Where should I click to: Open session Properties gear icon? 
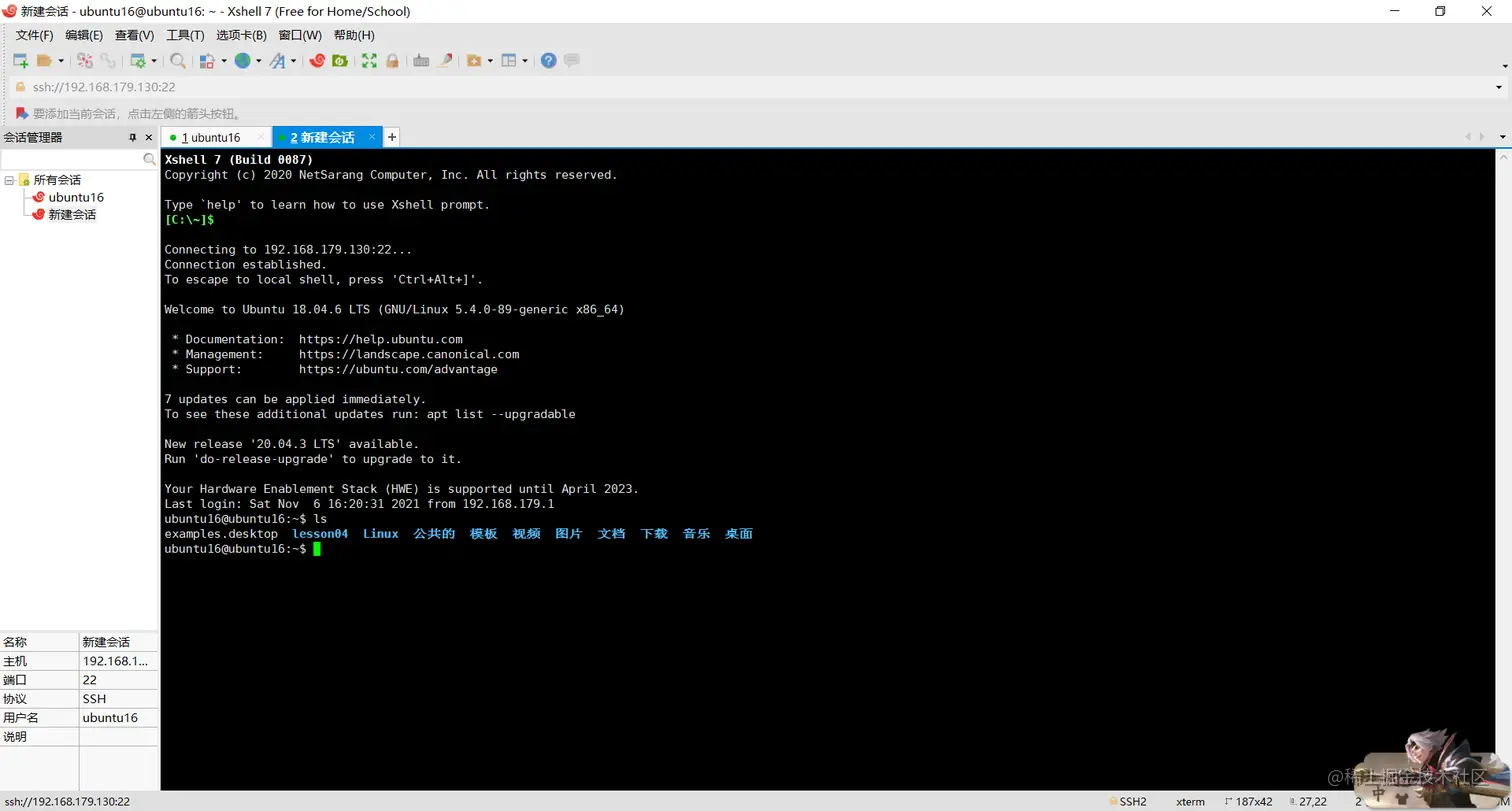[138, 61]
